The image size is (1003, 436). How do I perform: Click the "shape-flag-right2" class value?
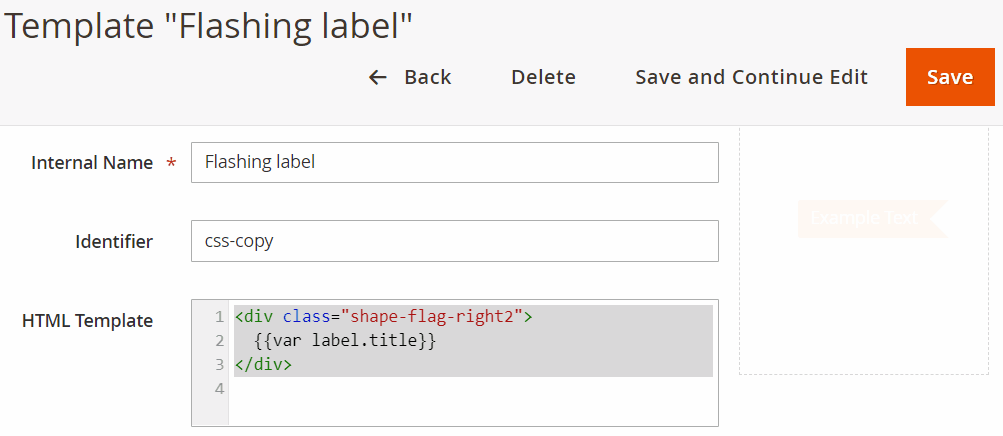pos(432,317)
